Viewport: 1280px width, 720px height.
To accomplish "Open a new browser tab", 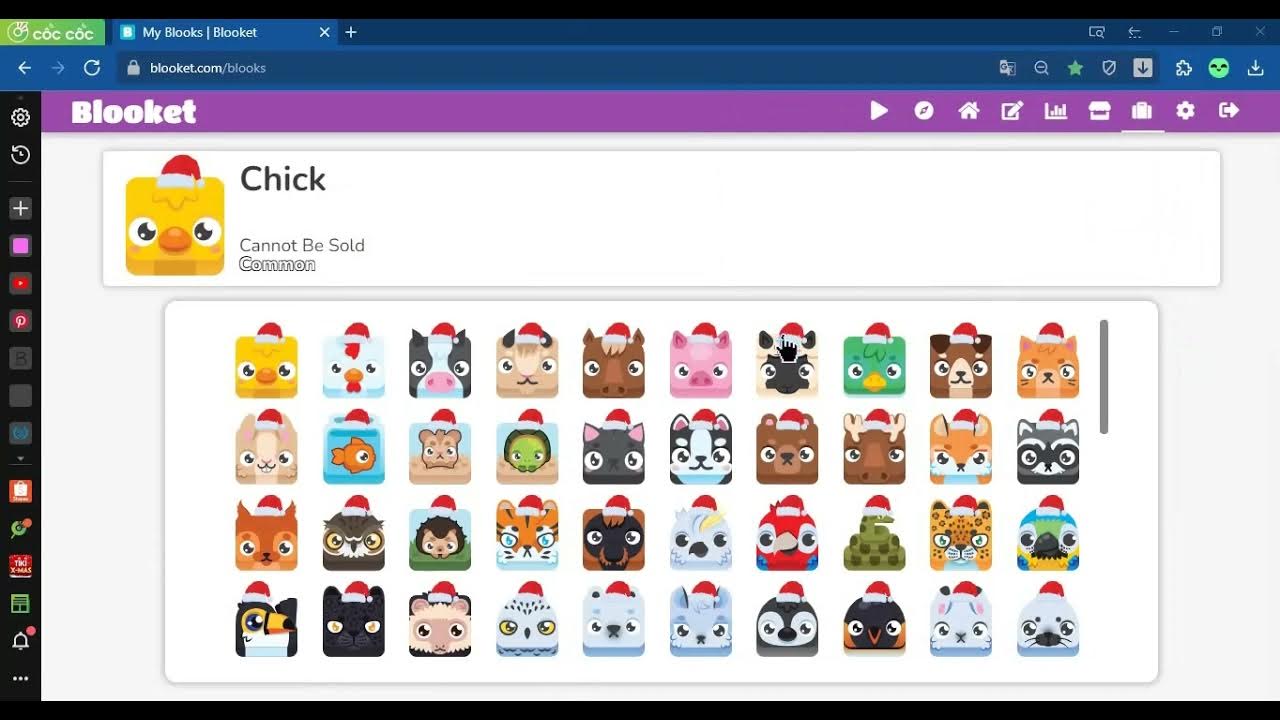I will [x=351, y=32].
